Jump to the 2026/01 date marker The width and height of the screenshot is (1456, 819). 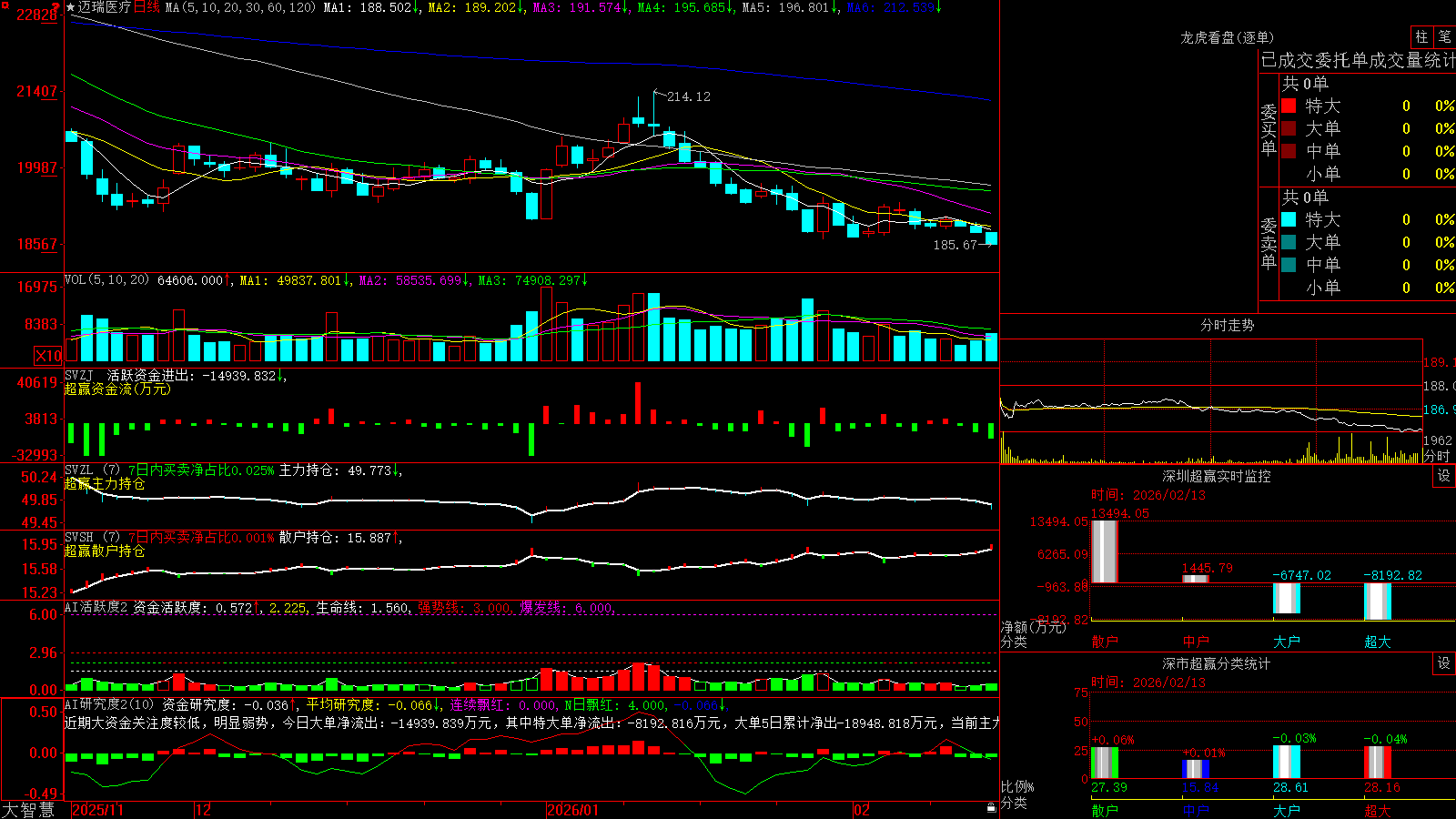pyautogui.click(x=572, y=810)
